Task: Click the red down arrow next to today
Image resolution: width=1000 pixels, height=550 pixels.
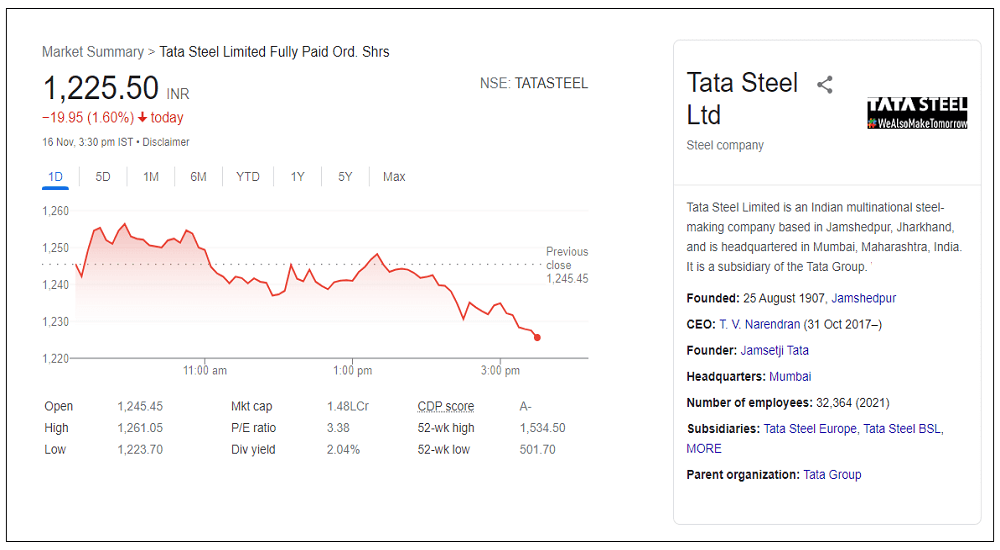Action: point(142,117)
